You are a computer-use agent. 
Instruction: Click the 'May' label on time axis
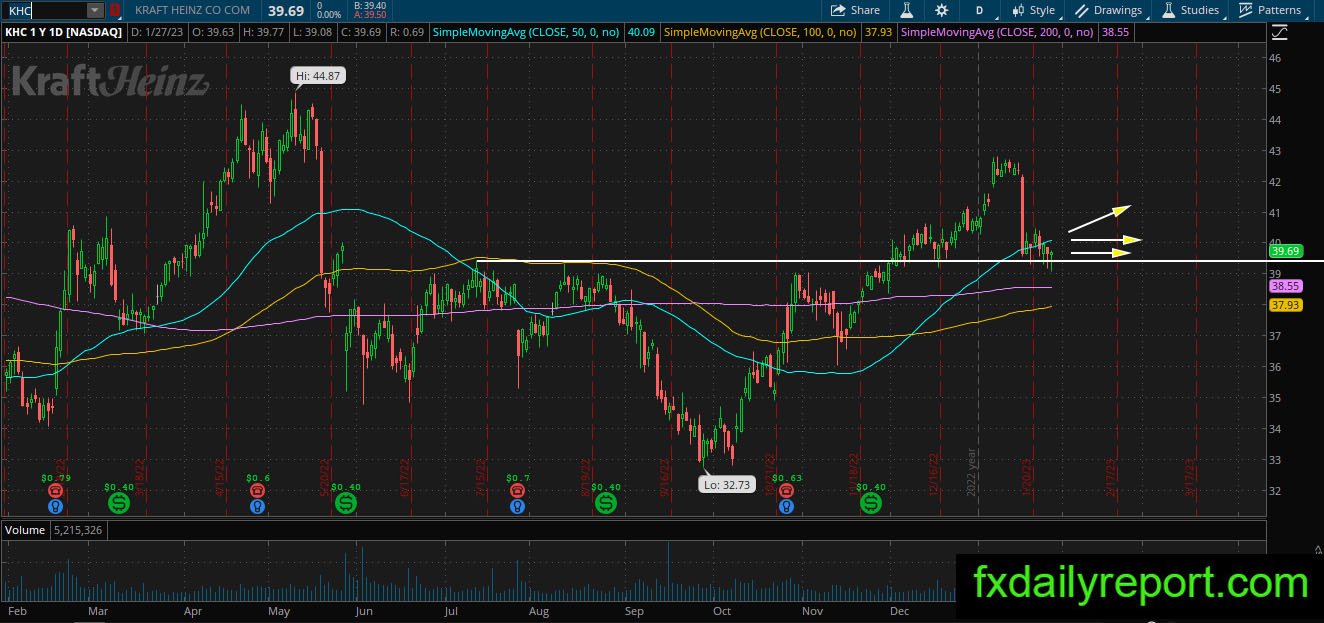(x=281, y=610)
